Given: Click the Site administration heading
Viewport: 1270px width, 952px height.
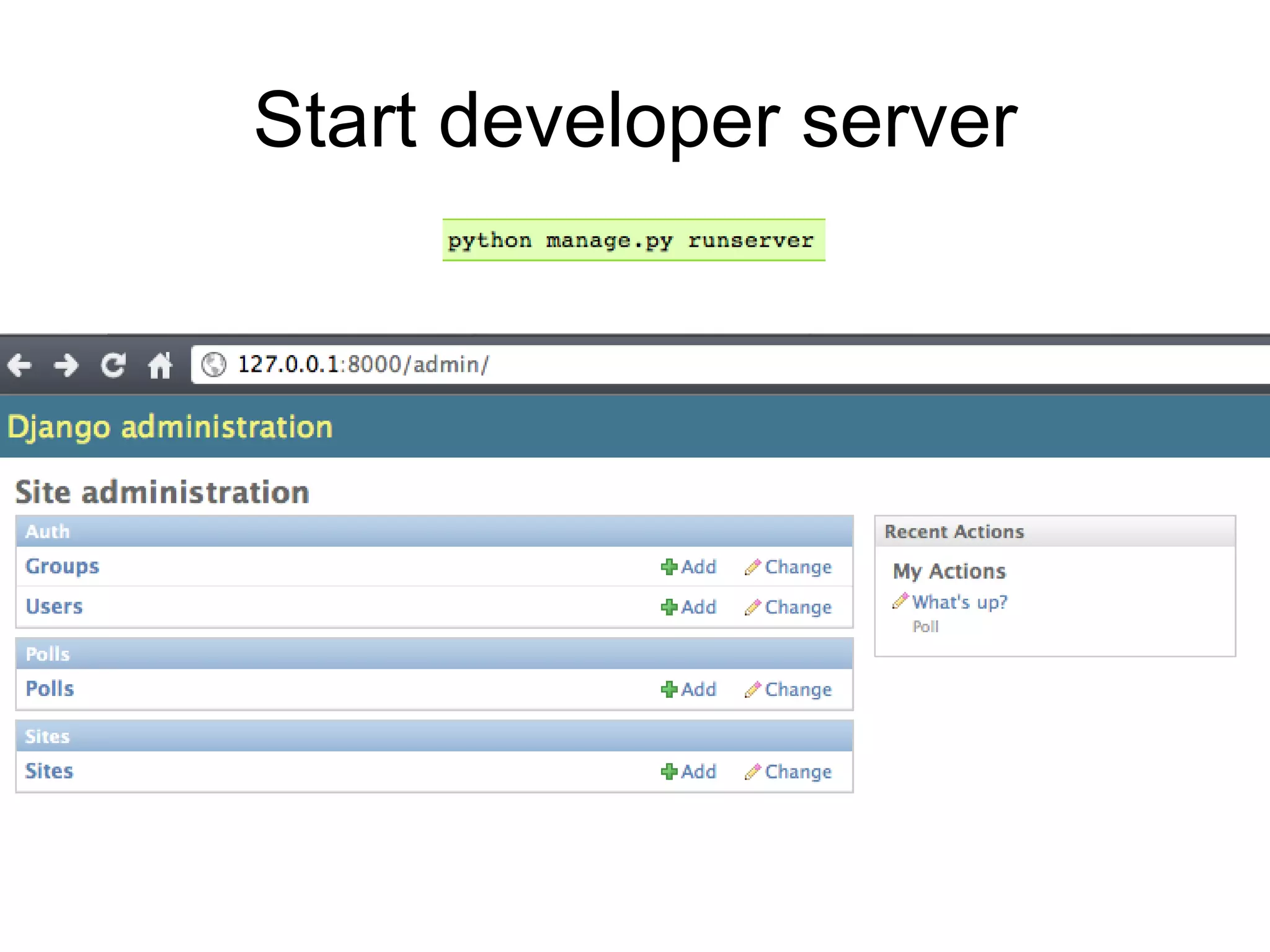Looking at the screenshot, I should (162, 492).
